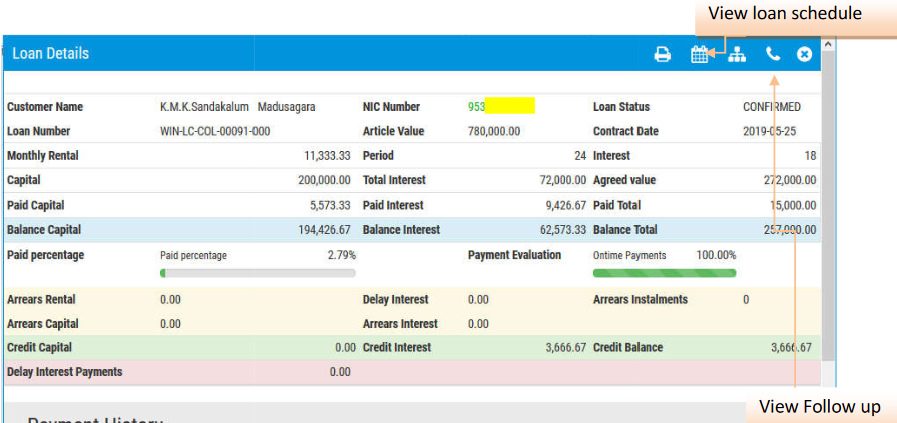The height and width of the screenshot is (423, 897).
Task: Click the CONFIRMED loan status value
Action: tap(771, 107)
